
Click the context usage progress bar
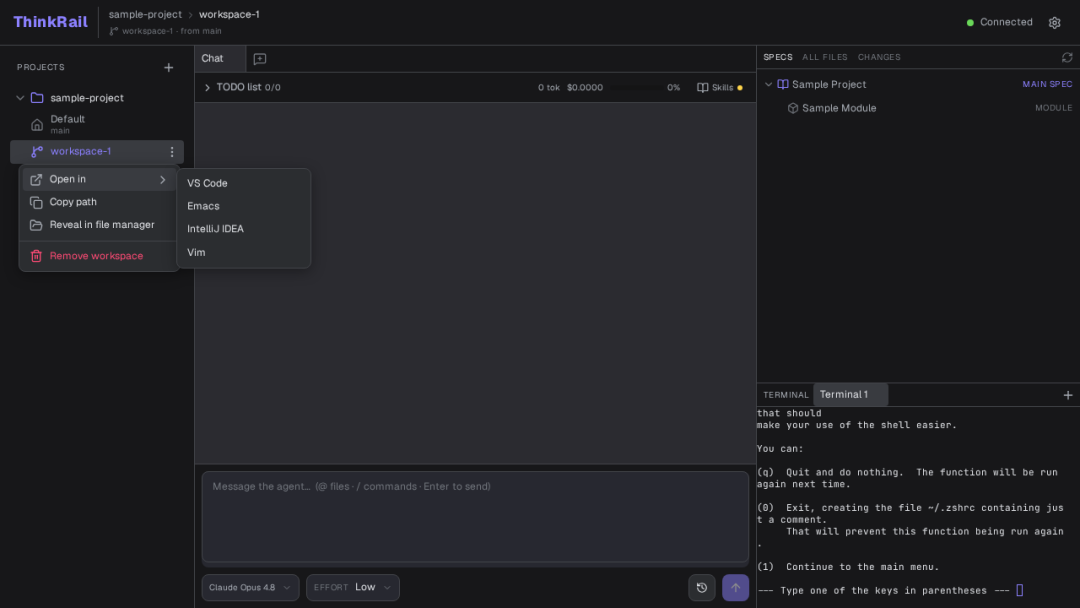point(634,87)
